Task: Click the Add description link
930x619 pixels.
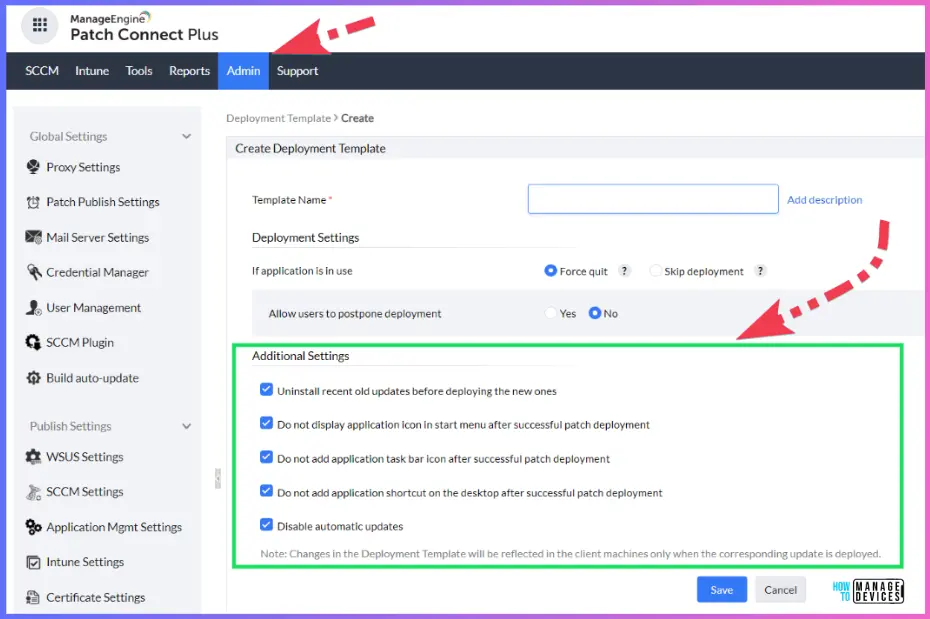Action: pos(824,200)
